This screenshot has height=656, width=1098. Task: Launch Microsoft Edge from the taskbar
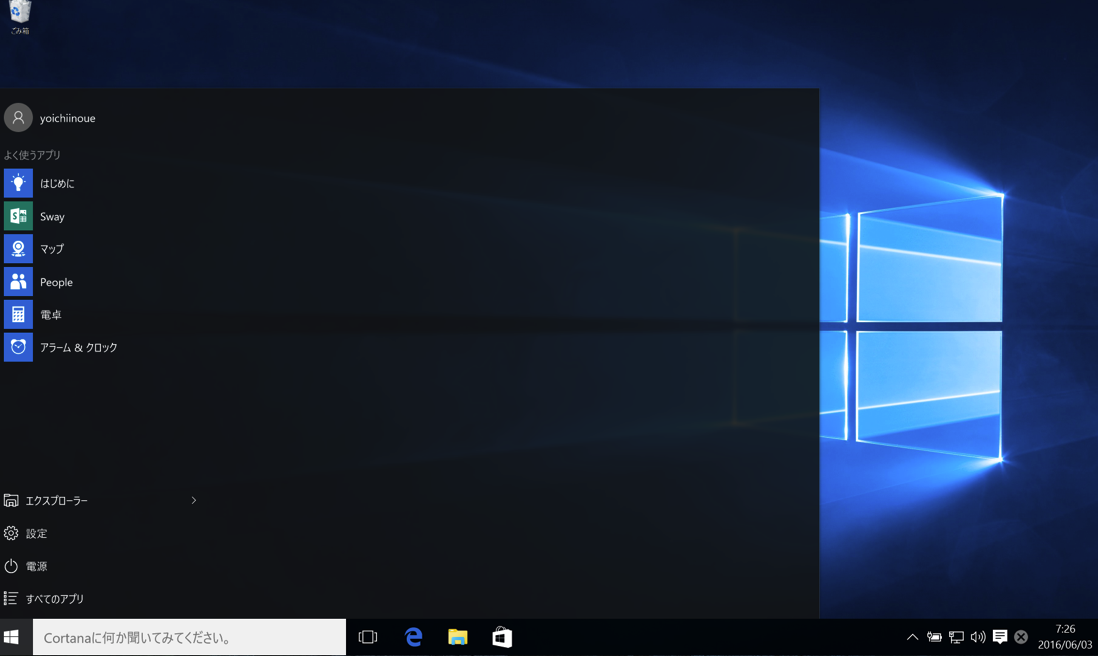tap(414, 637)
